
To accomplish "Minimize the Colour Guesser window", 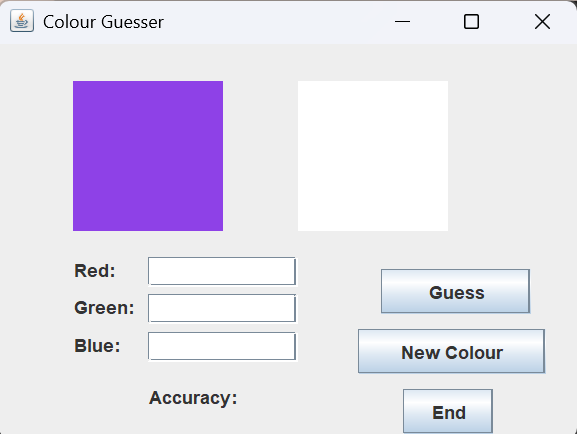I will tap(402, 21).
